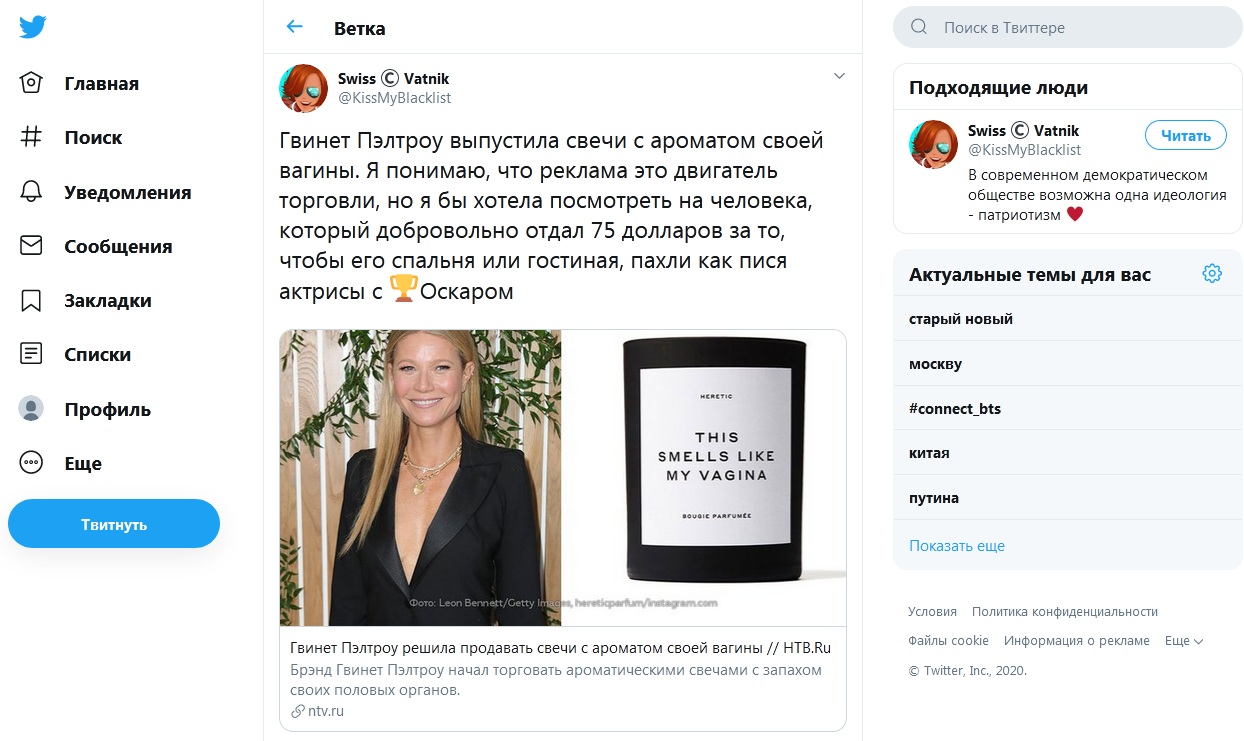Viewport: 1244px width, 741px height.
Task: Expand the tweet options chevron
Action: (x=839, y=76)
